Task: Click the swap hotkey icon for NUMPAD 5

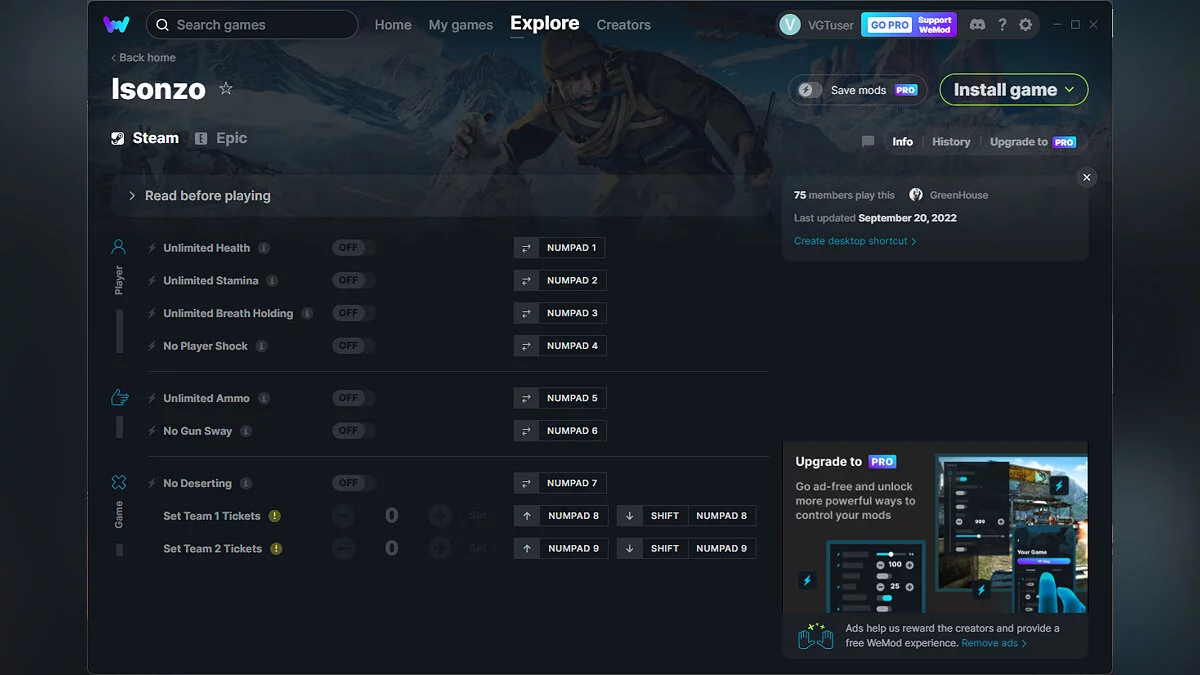Action: click(526, 398)
